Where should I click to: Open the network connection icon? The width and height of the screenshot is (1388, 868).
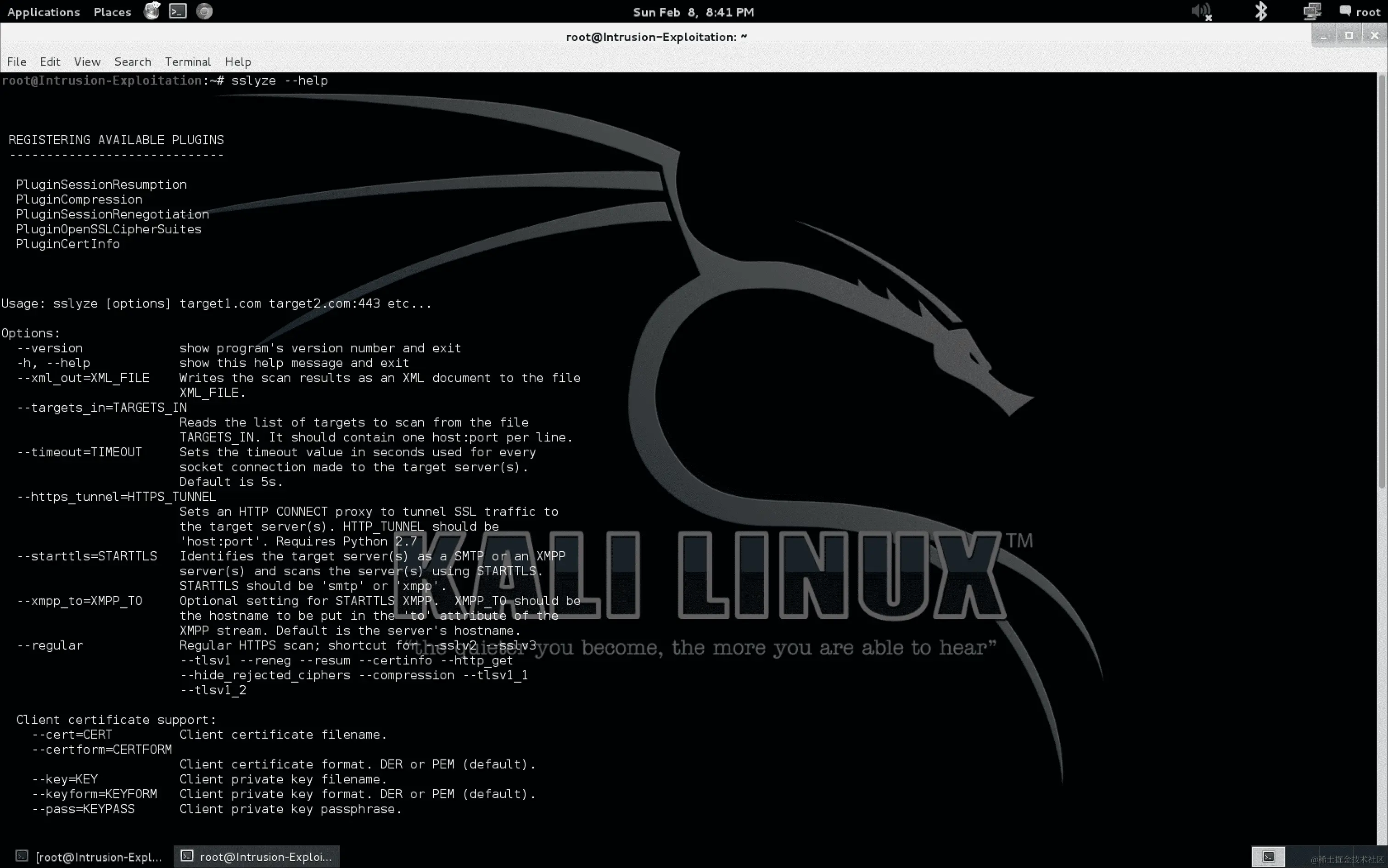click(x=1312, y=11)
